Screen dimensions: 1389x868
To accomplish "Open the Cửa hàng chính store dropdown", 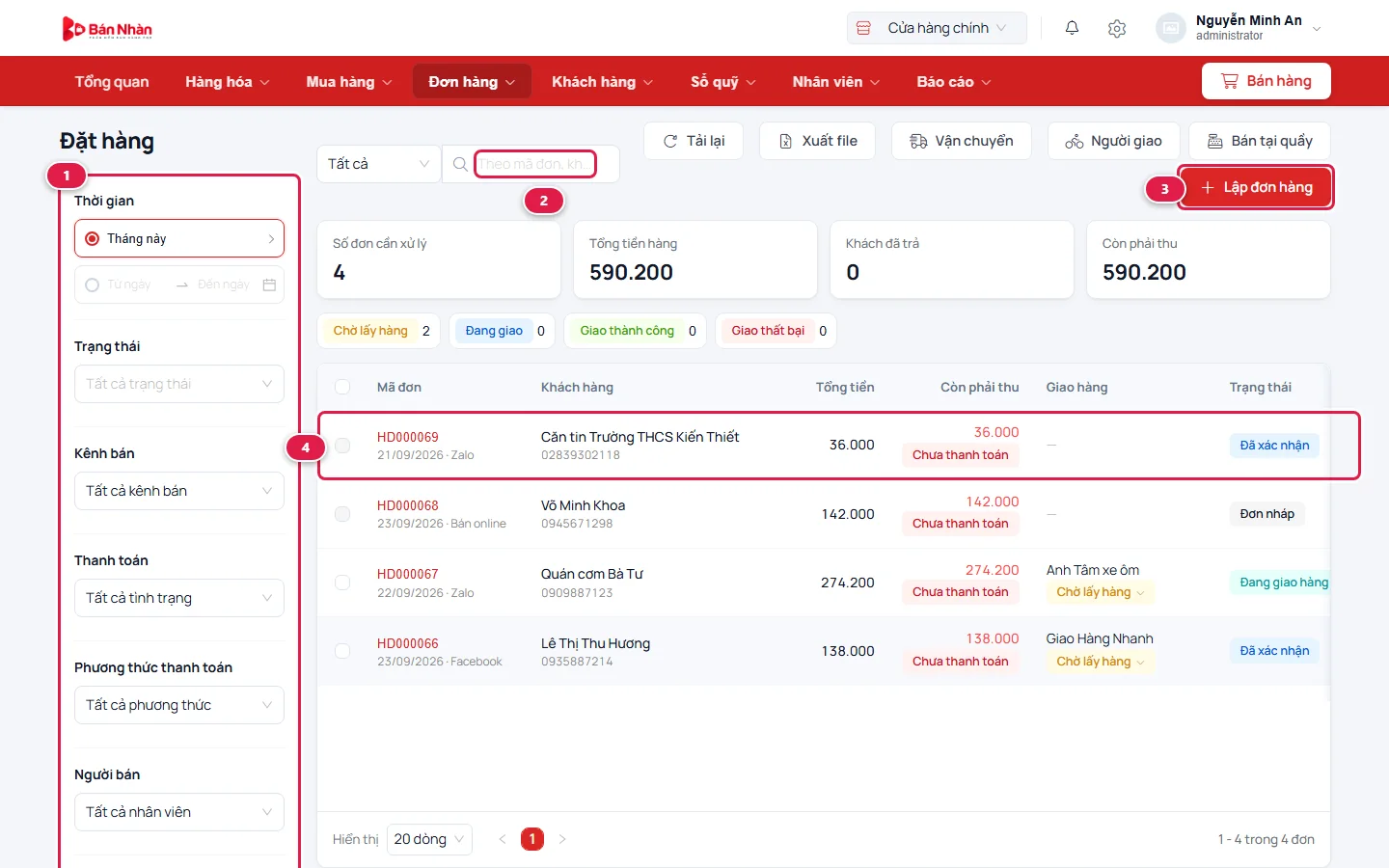I will (937, 28).
